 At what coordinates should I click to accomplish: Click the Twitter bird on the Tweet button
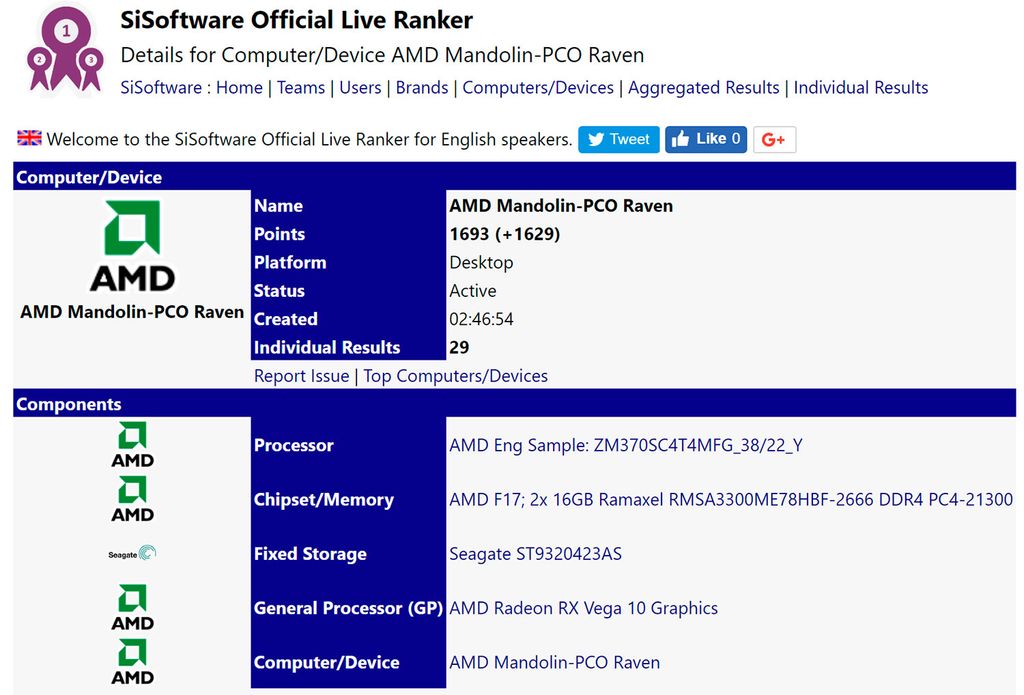tap(597, 139)
